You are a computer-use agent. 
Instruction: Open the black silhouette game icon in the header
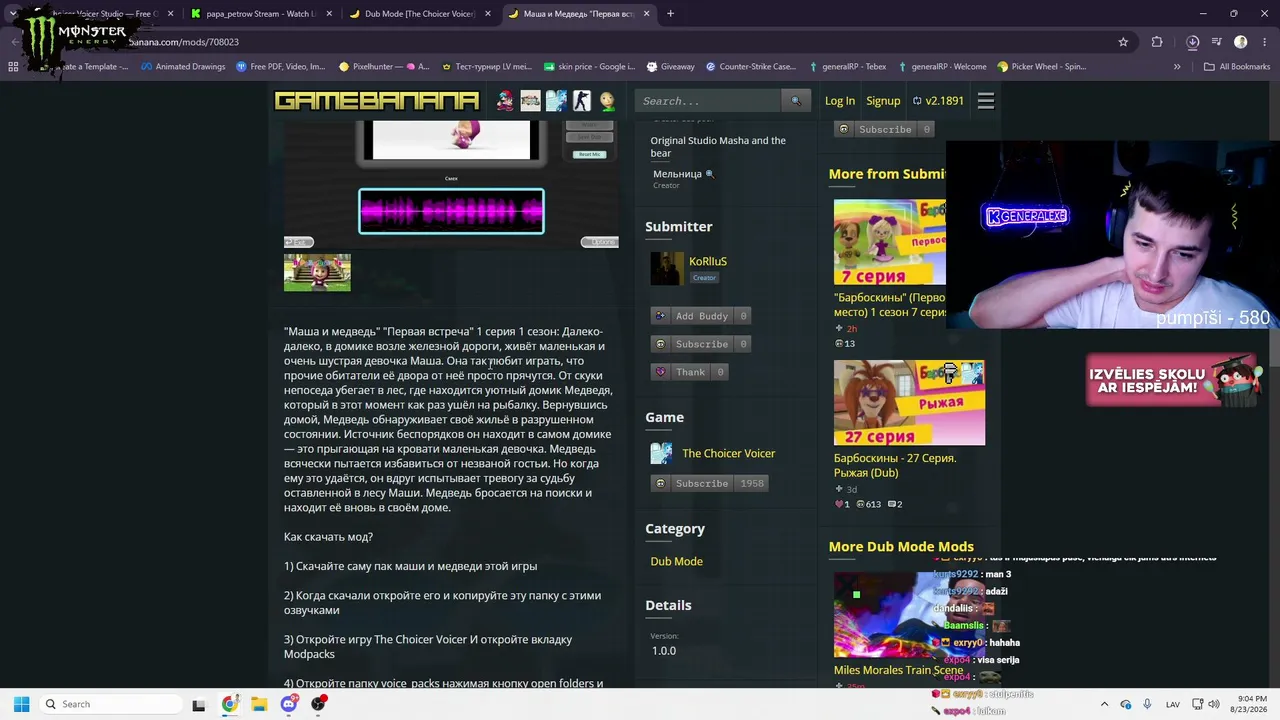[581, 101]
